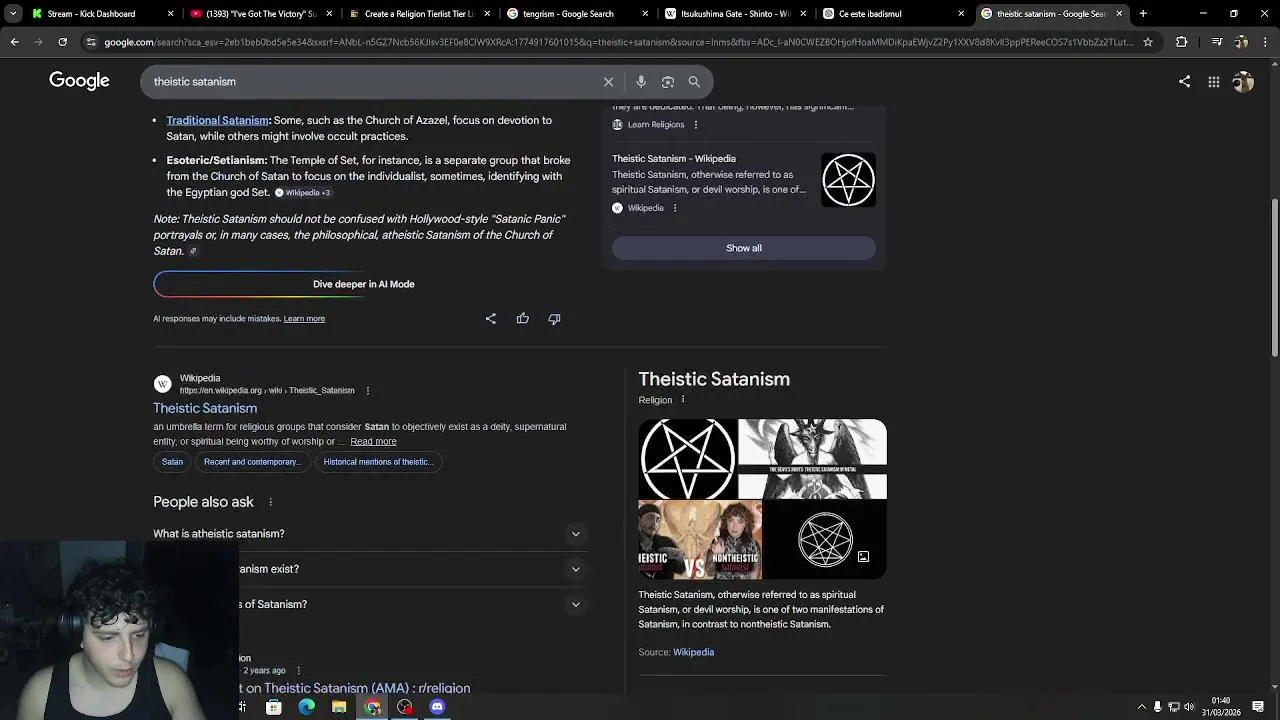Reload the current page

(62, 42)
